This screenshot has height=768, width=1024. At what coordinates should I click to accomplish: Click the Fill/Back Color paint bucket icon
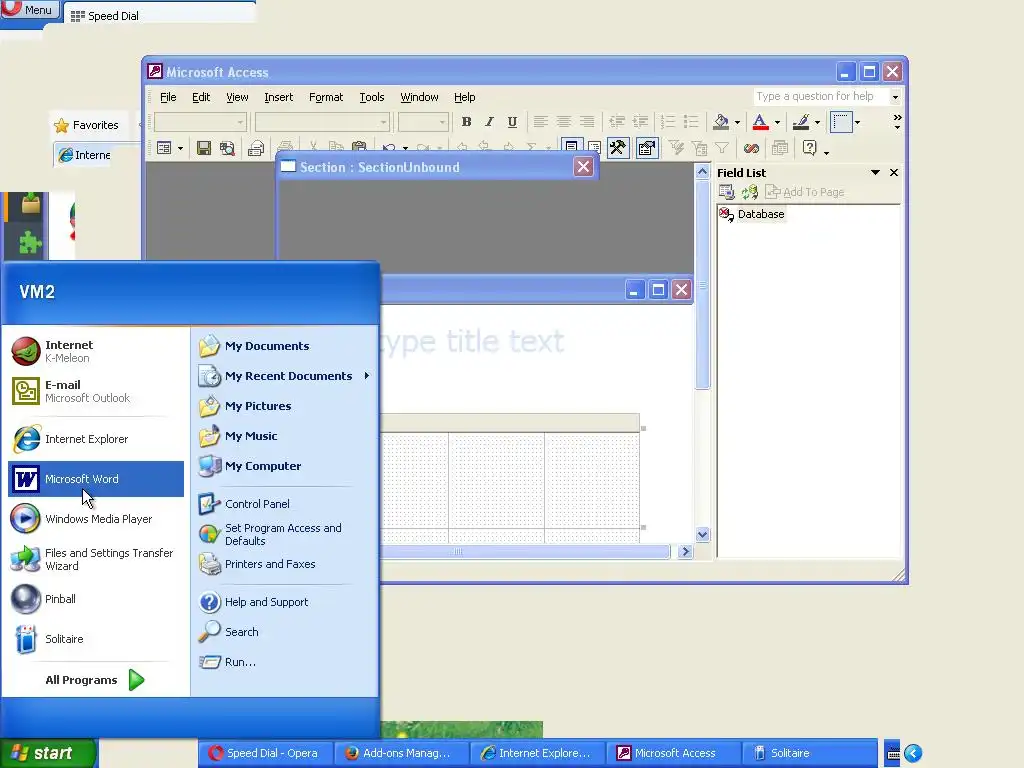(721, 122)
